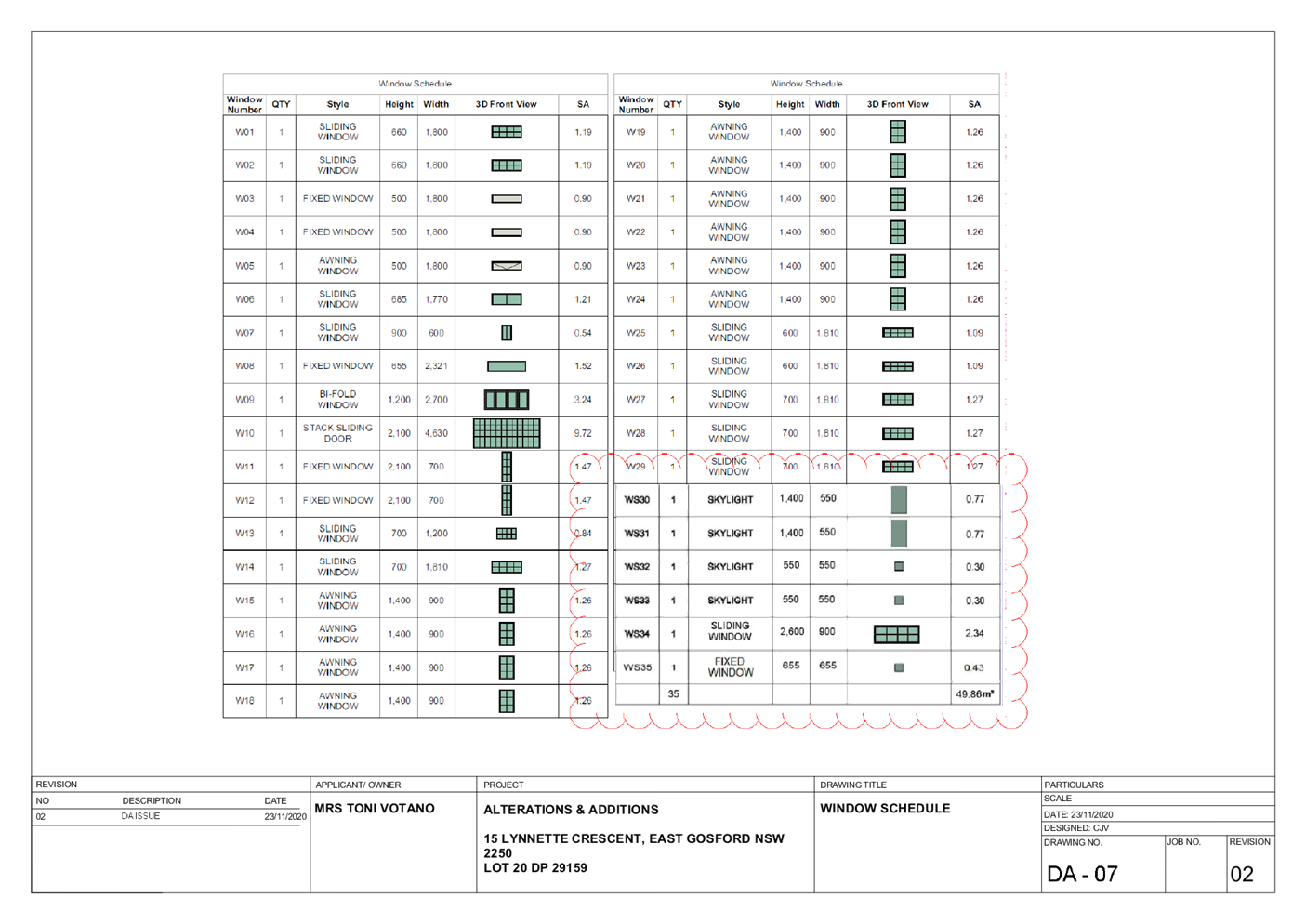Select the total quantity '35' cell
Viewport: 1306px width, 924px height.
click(x=674, y=693)
